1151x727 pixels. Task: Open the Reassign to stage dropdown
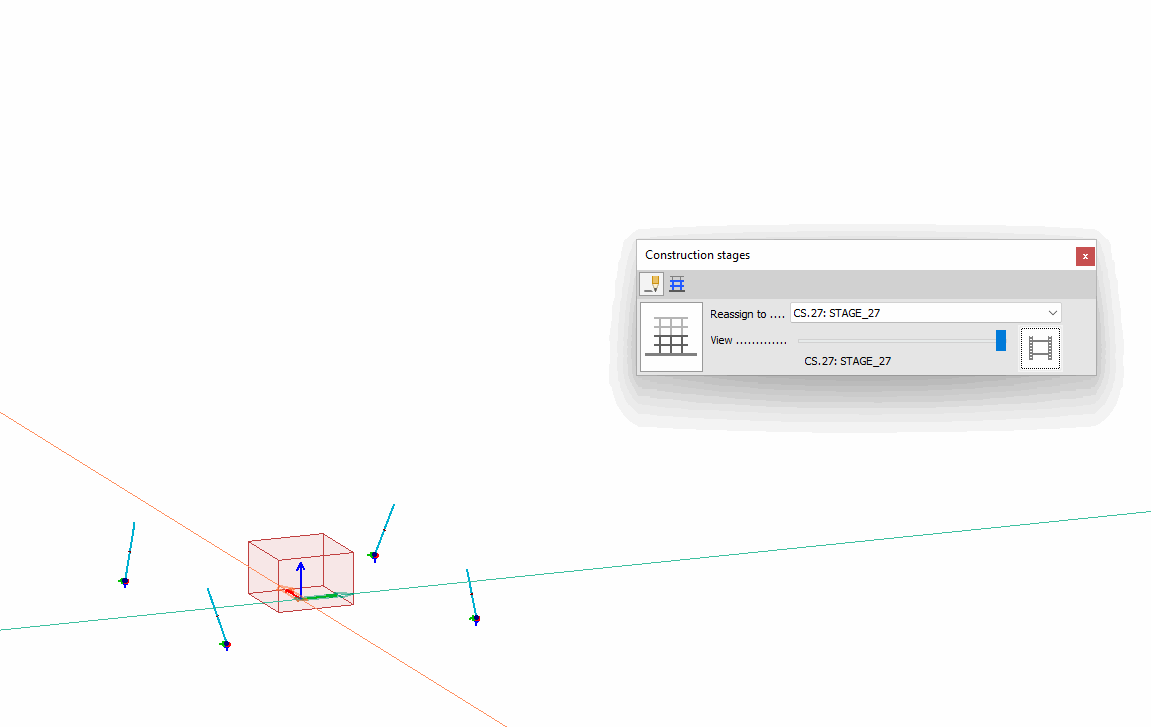coord(924,313)
